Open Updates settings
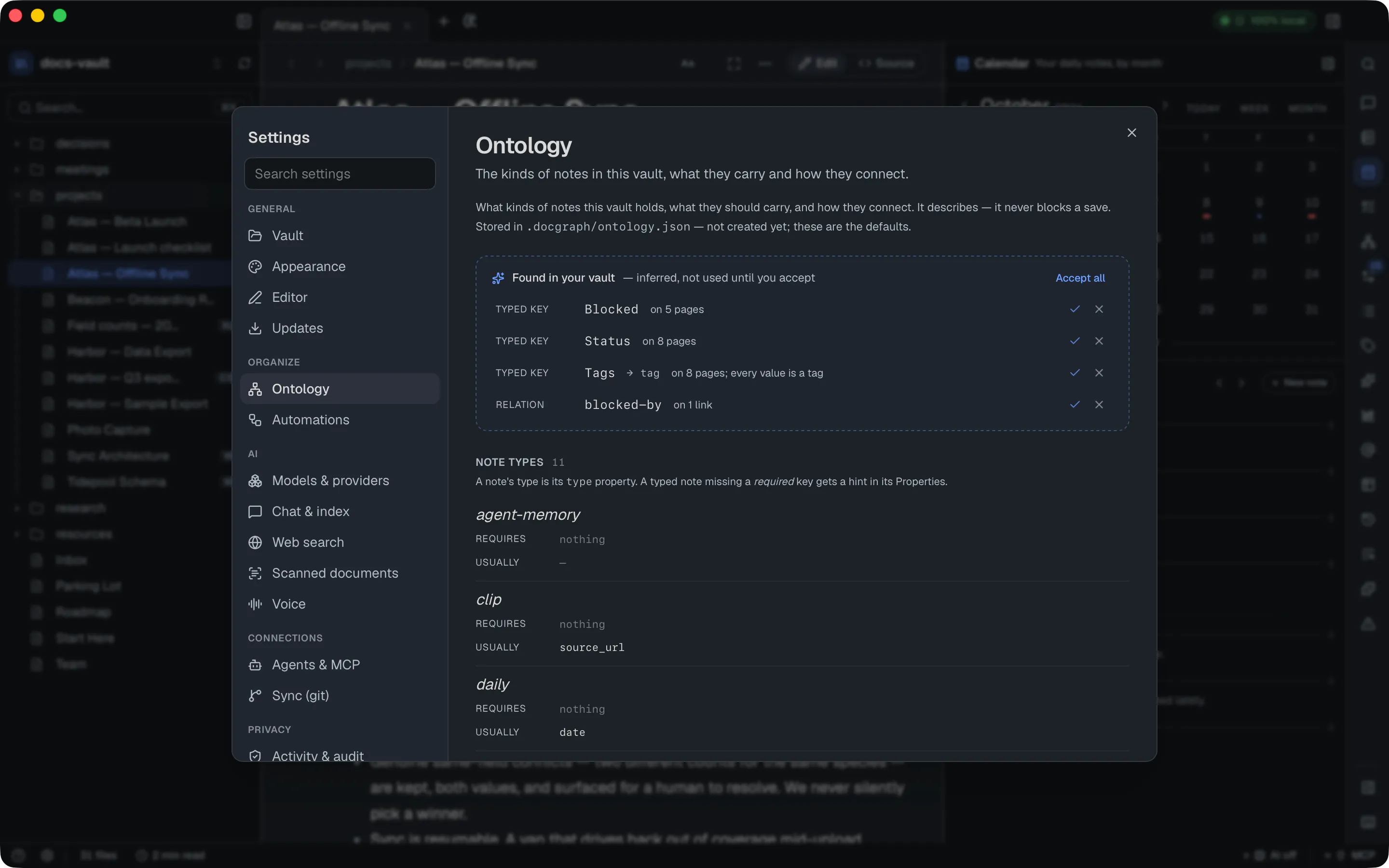Screen dimensions: 1389x868 [x=340, y=328]
